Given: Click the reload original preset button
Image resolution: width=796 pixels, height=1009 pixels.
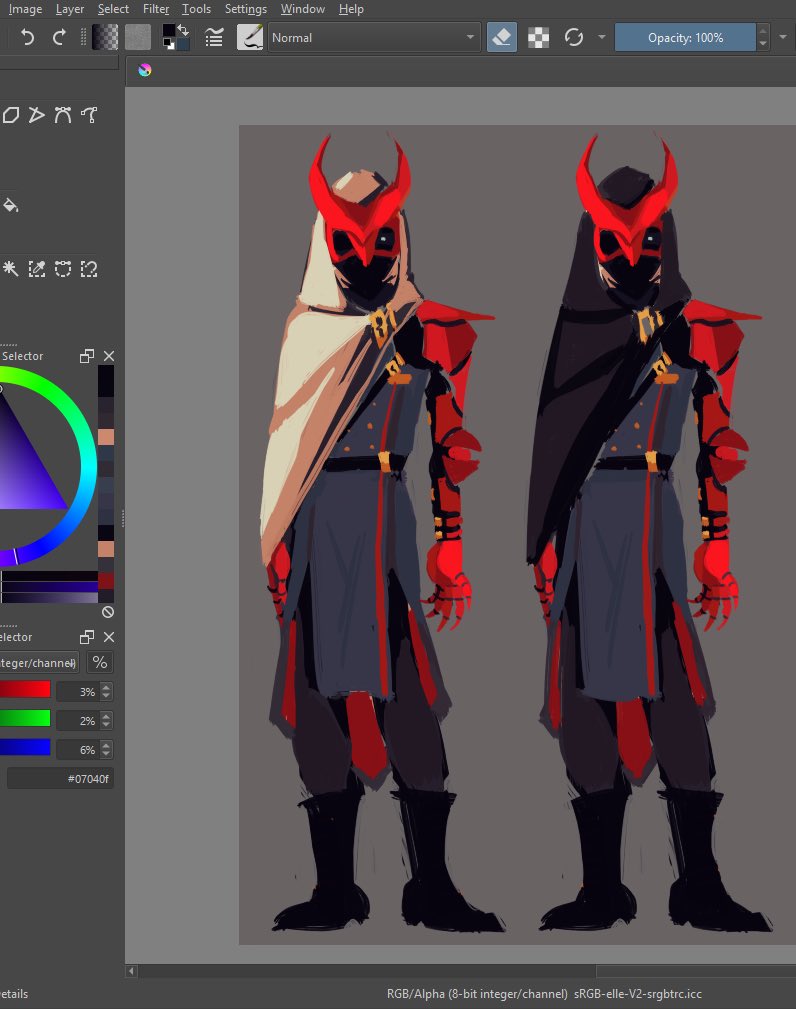Looking at the screenshot, I should pyautogui.click(x=573, y=37).
